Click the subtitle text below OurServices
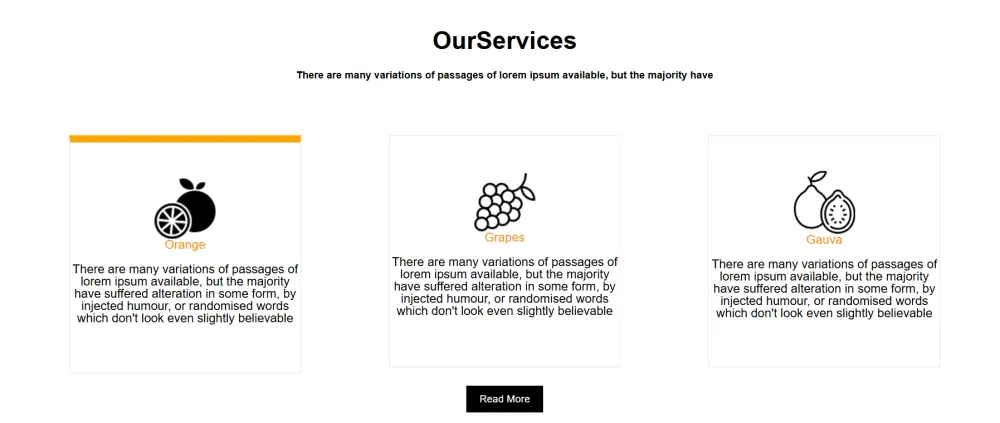 (x=504, y=75)
